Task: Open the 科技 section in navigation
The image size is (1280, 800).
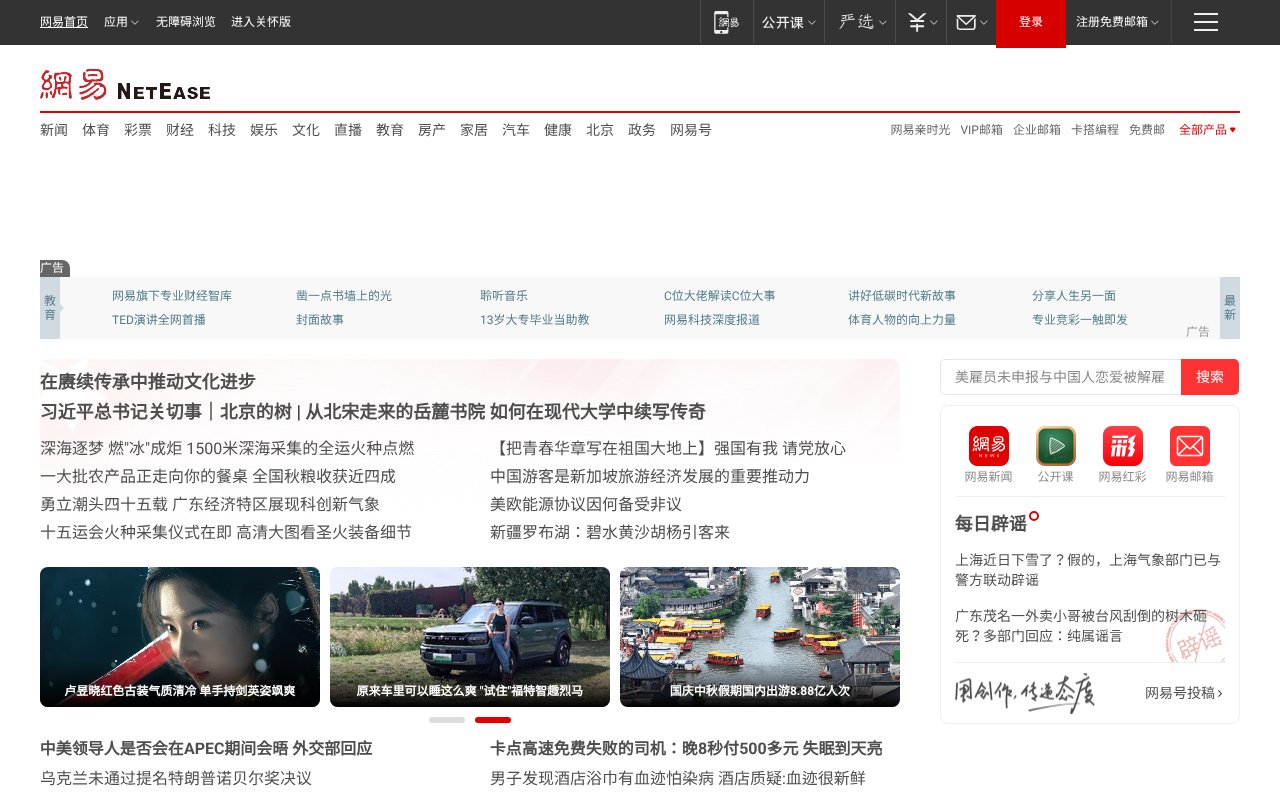Action: pos(222,129)
